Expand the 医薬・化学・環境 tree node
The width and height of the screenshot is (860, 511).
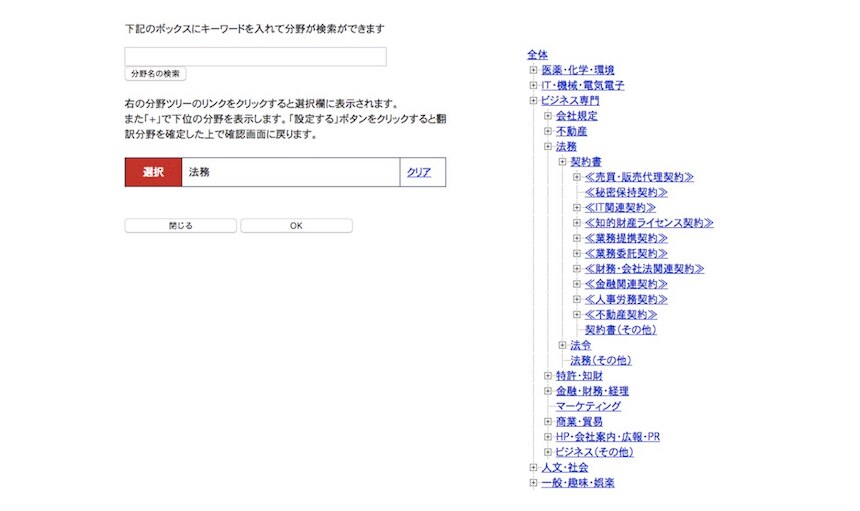[x=534, y=70]
